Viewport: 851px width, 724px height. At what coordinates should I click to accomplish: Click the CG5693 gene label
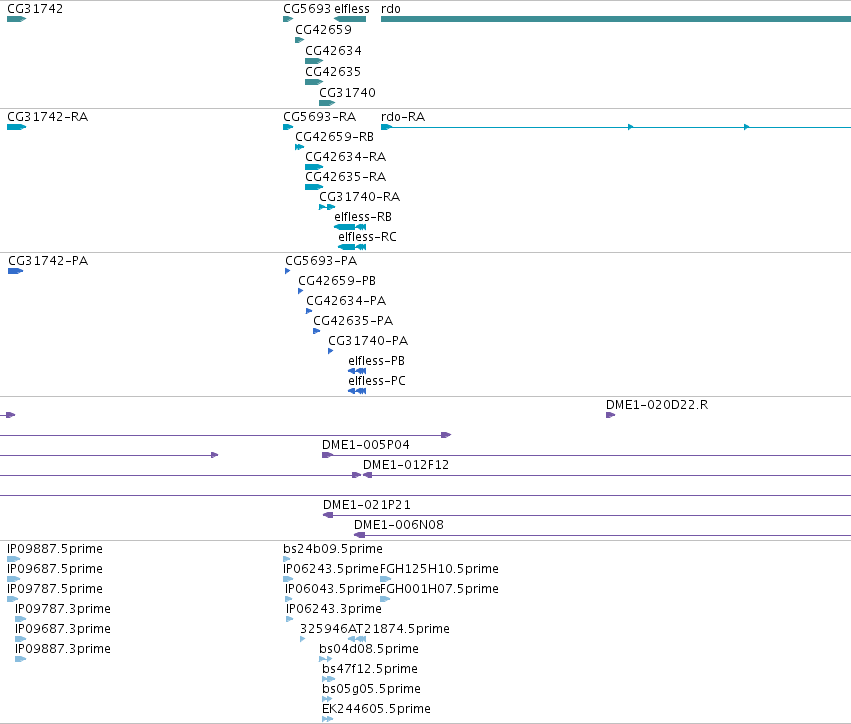point(308,9)
